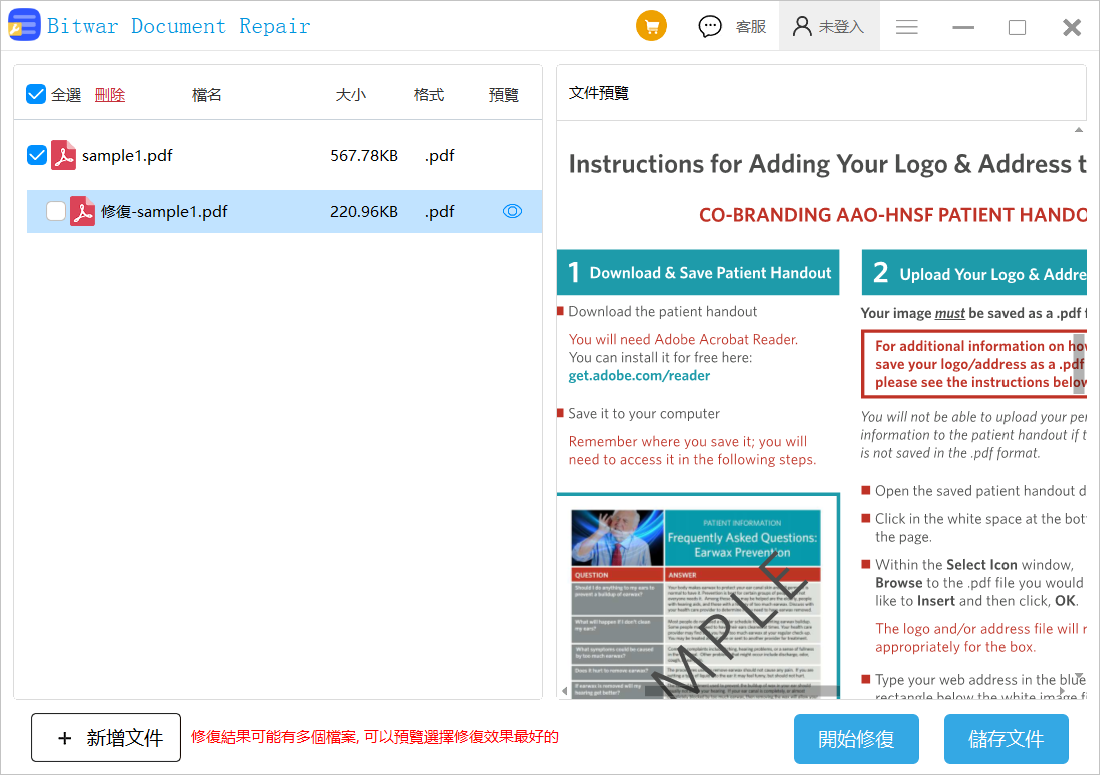1100x775 pixels.
Task: Click the 'Download & Save Patient Handout' heading
Action: (710, 273)
